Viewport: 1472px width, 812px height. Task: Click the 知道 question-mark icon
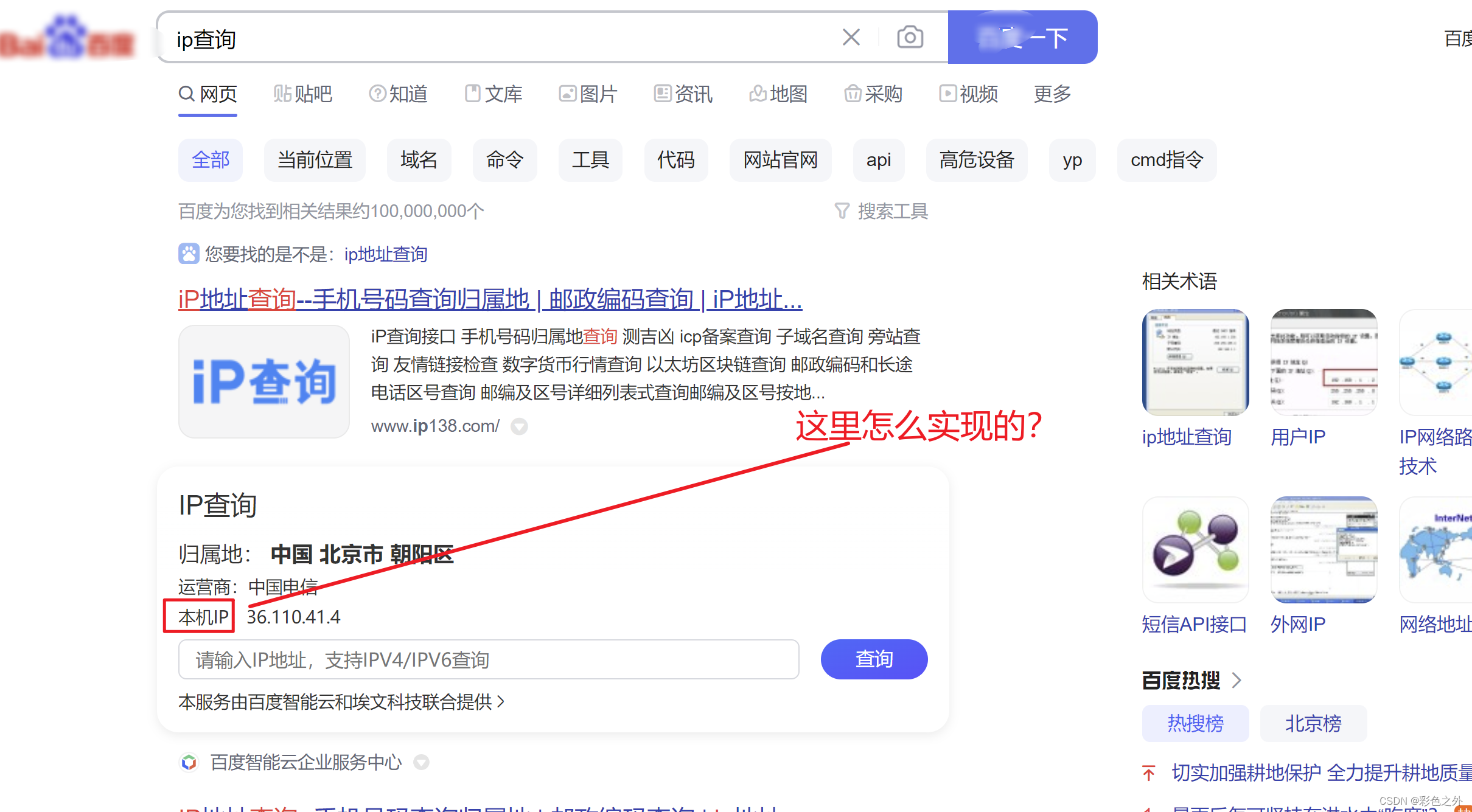378,93
